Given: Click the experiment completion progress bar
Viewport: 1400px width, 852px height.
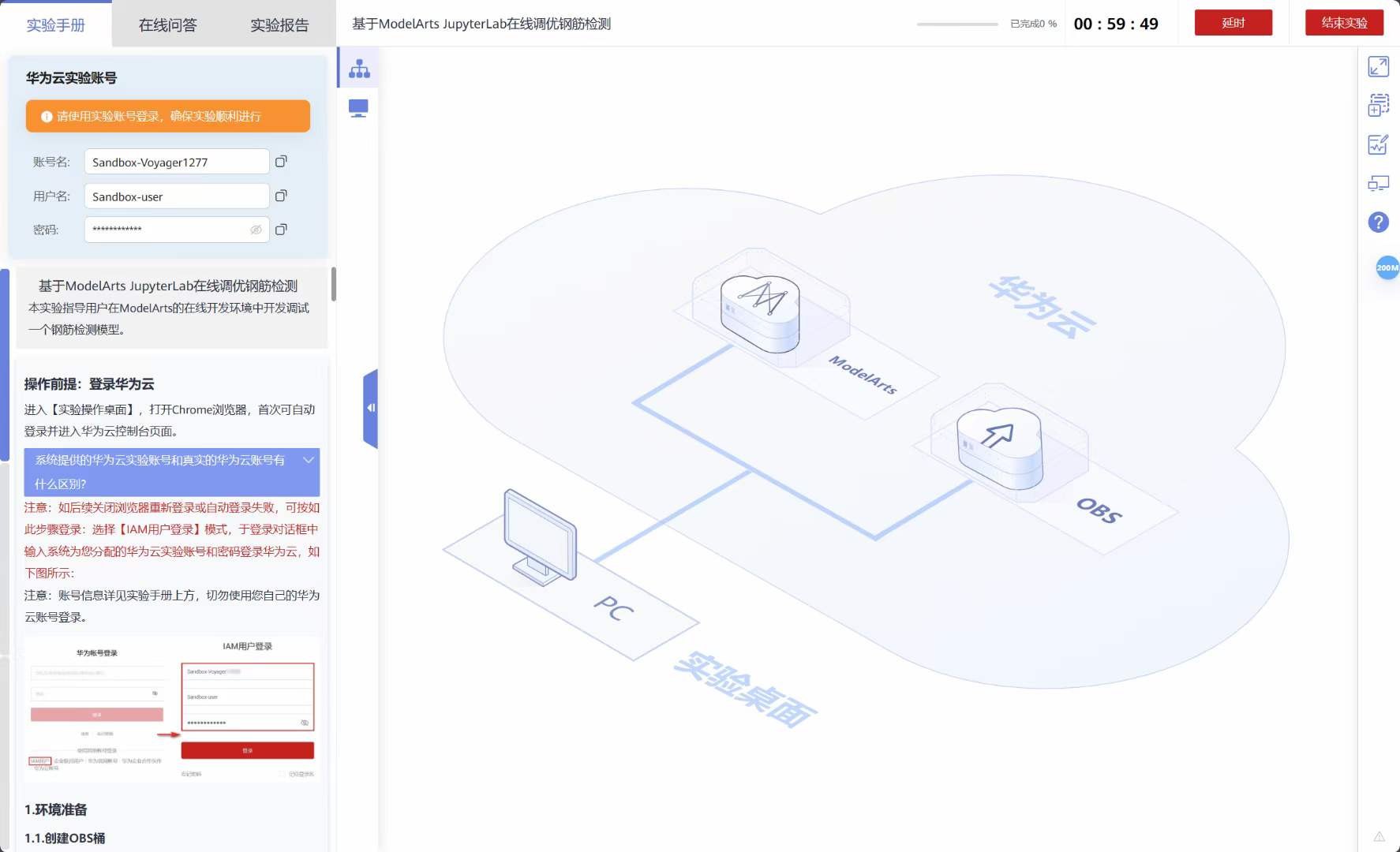Looking at the screenshot, I should [x=957, y=24].
